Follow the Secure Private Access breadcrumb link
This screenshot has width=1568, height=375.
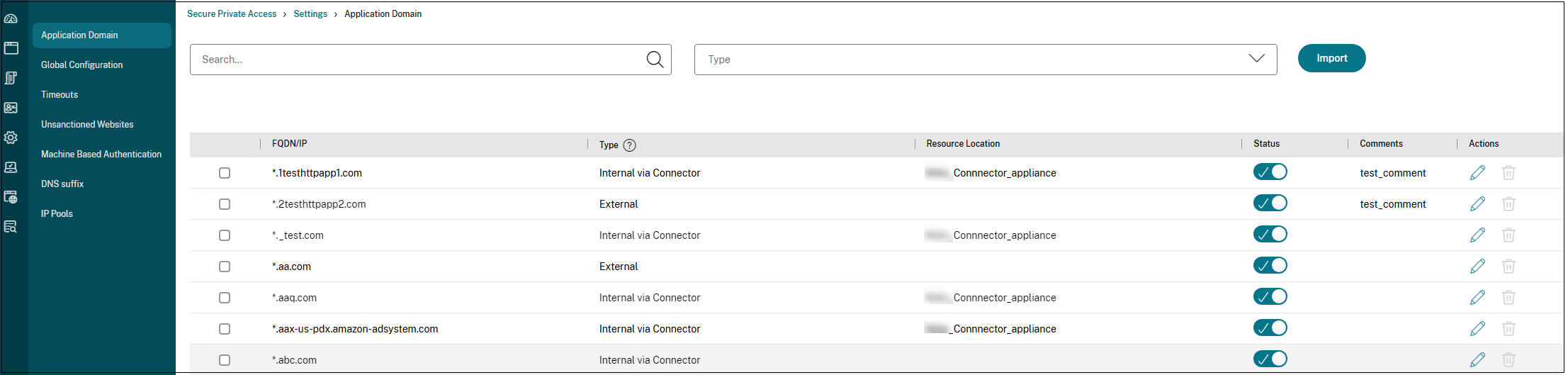pos(232,13)
